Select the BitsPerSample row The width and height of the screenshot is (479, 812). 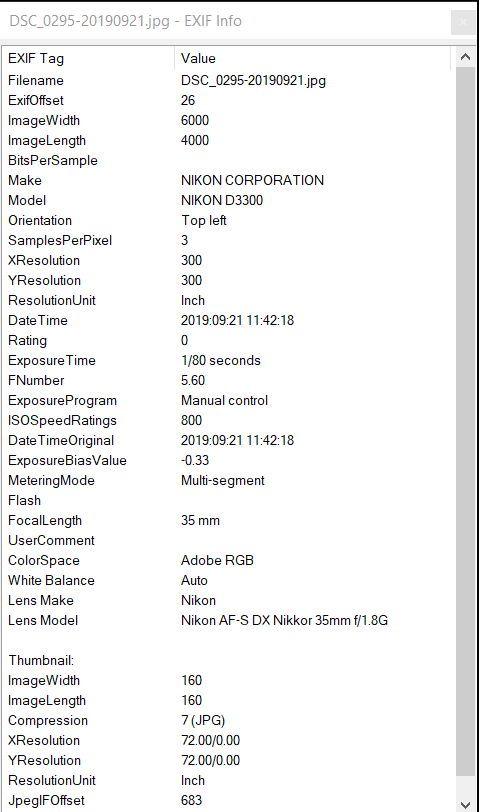click(x=229, y=161)
